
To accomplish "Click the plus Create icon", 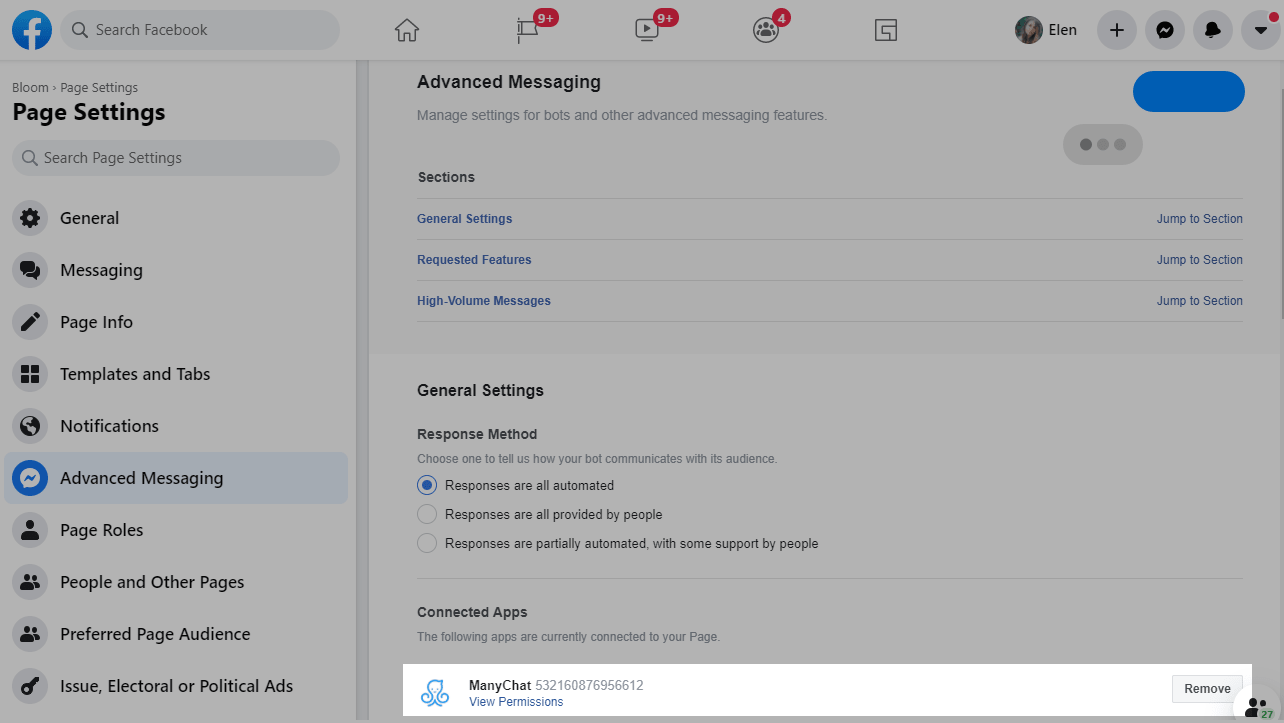I will (1117, 30).
